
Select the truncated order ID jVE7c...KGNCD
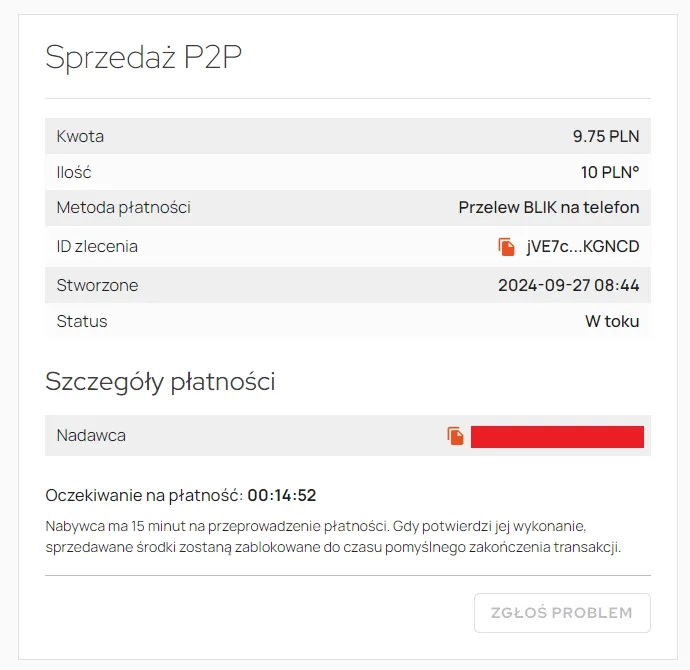(x=583, y=246)
